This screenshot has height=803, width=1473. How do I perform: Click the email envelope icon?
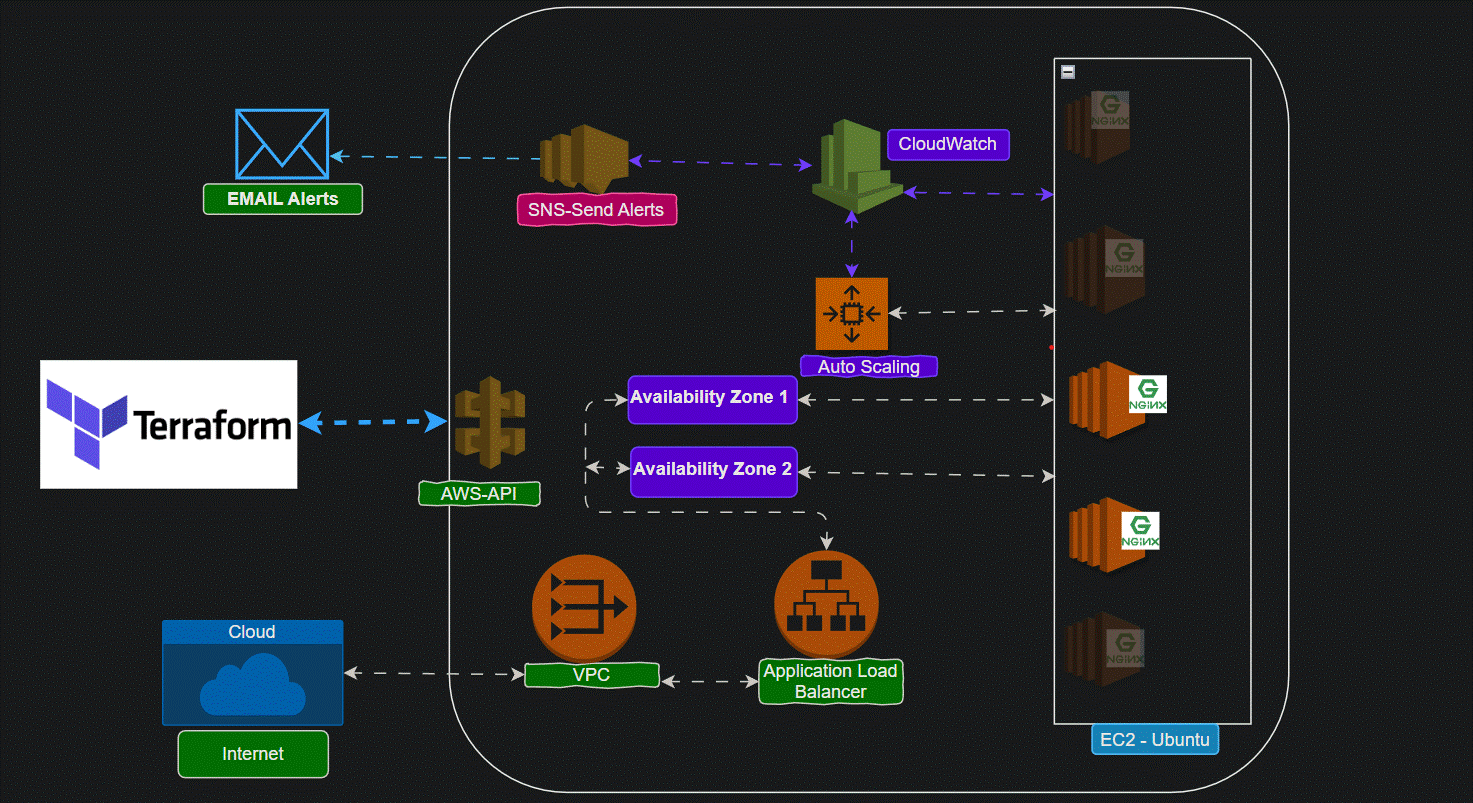tap(281, 144)
